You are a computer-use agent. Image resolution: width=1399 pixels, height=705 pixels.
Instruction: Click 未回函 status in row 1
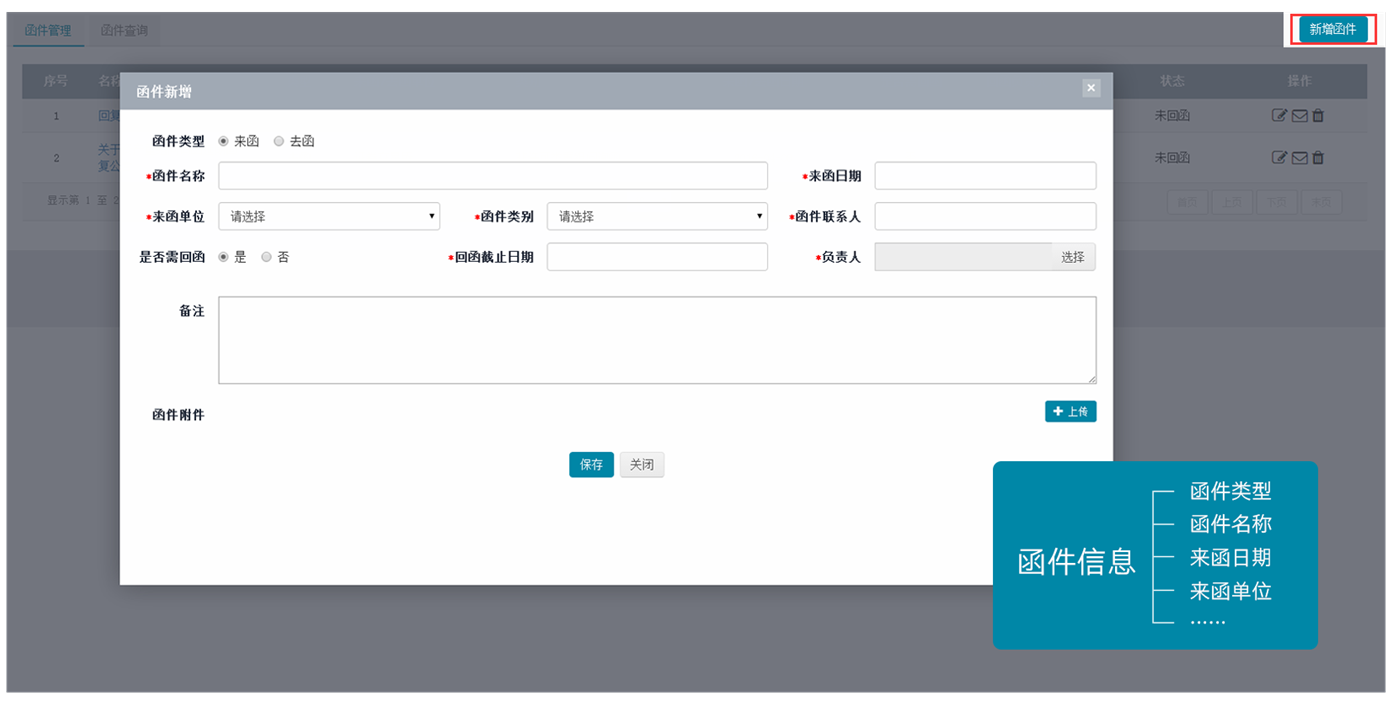(1172, 116)
